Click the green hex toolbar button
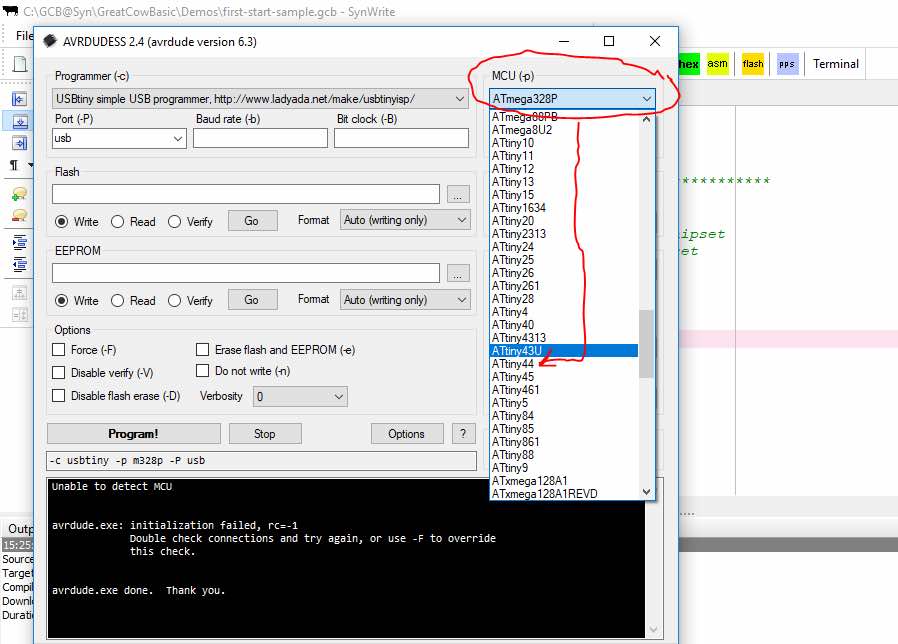The width and height of the screenshot is (898, 644). click(689, 64)
